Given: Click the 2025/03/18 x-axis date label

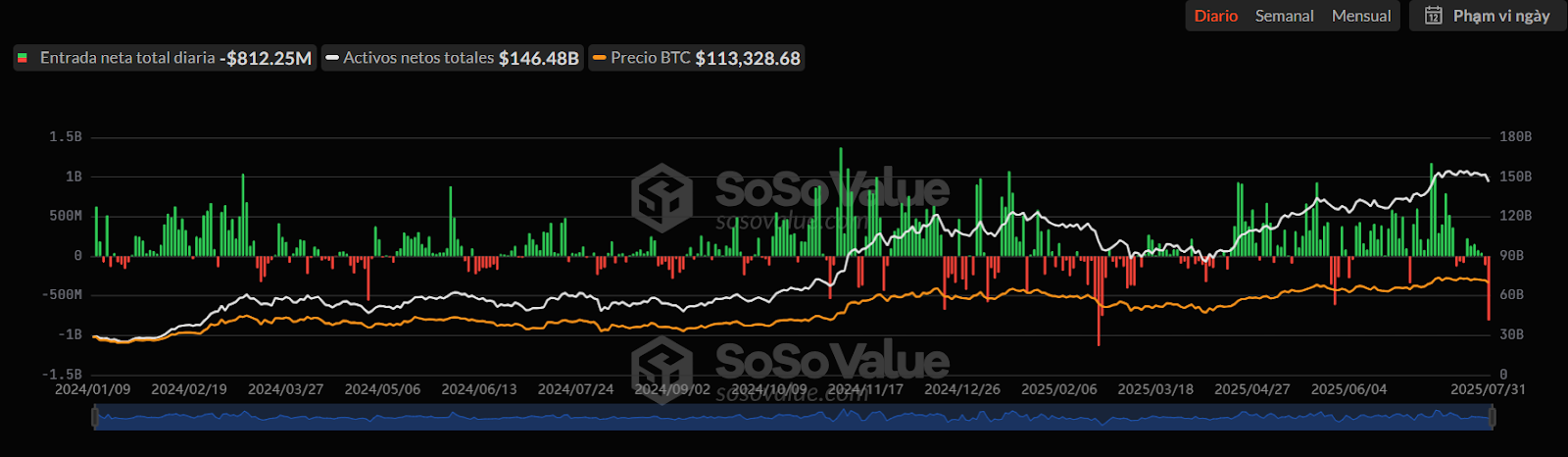Looking at the screenshot, I should click(1155, 389).
